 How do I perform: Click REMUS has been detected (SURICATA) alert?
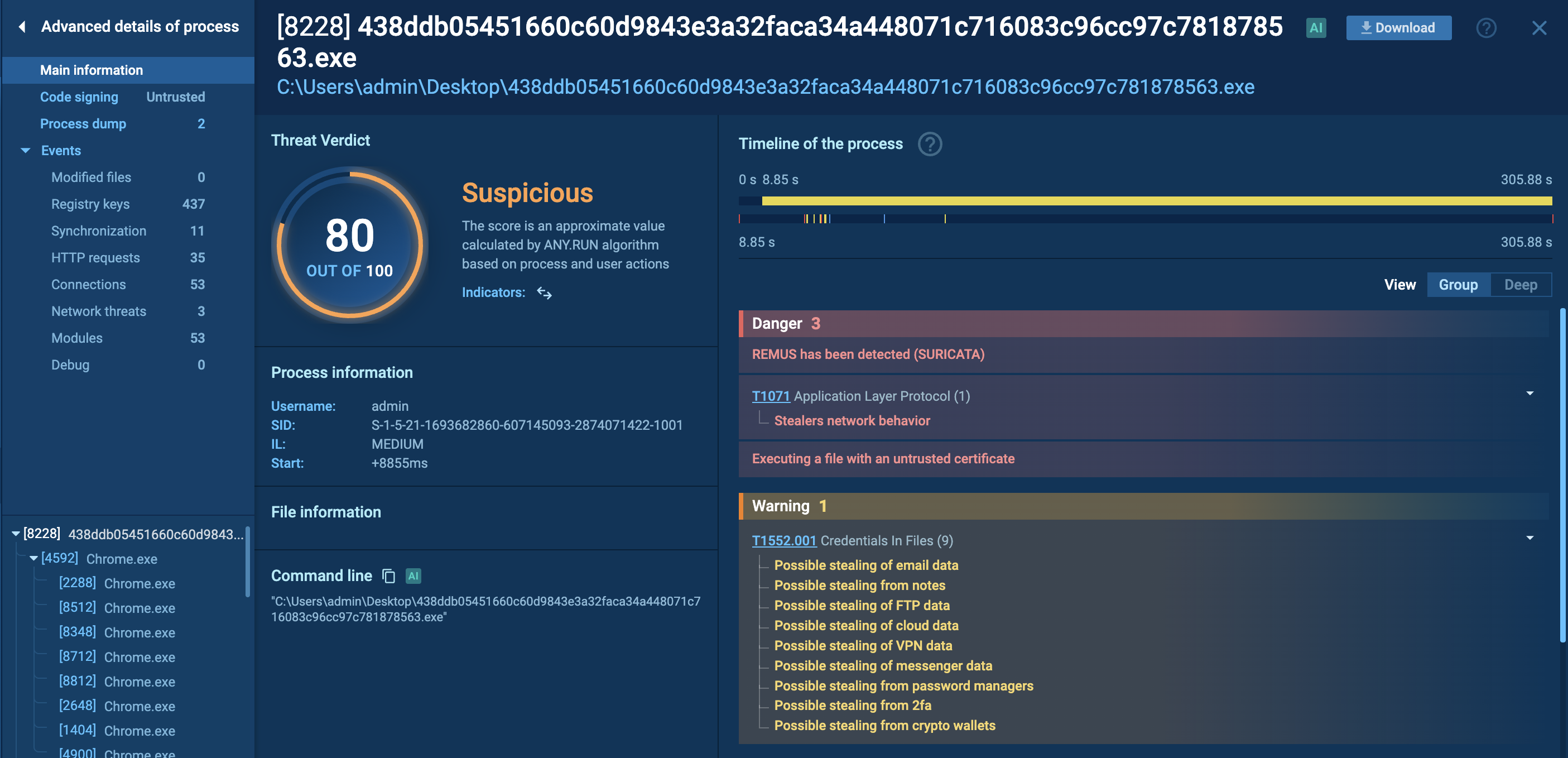click(x=868, y=354)
